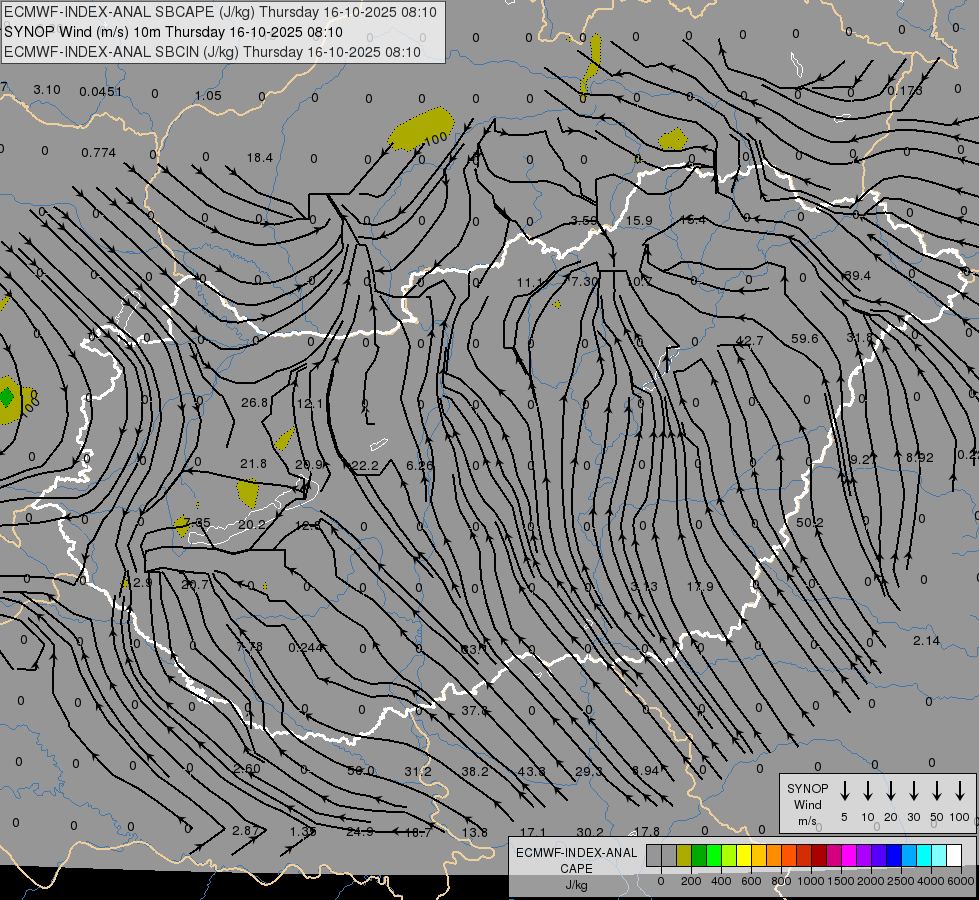Select the dark blue 2500 J/kg swatch

click(x=894, y=855)
